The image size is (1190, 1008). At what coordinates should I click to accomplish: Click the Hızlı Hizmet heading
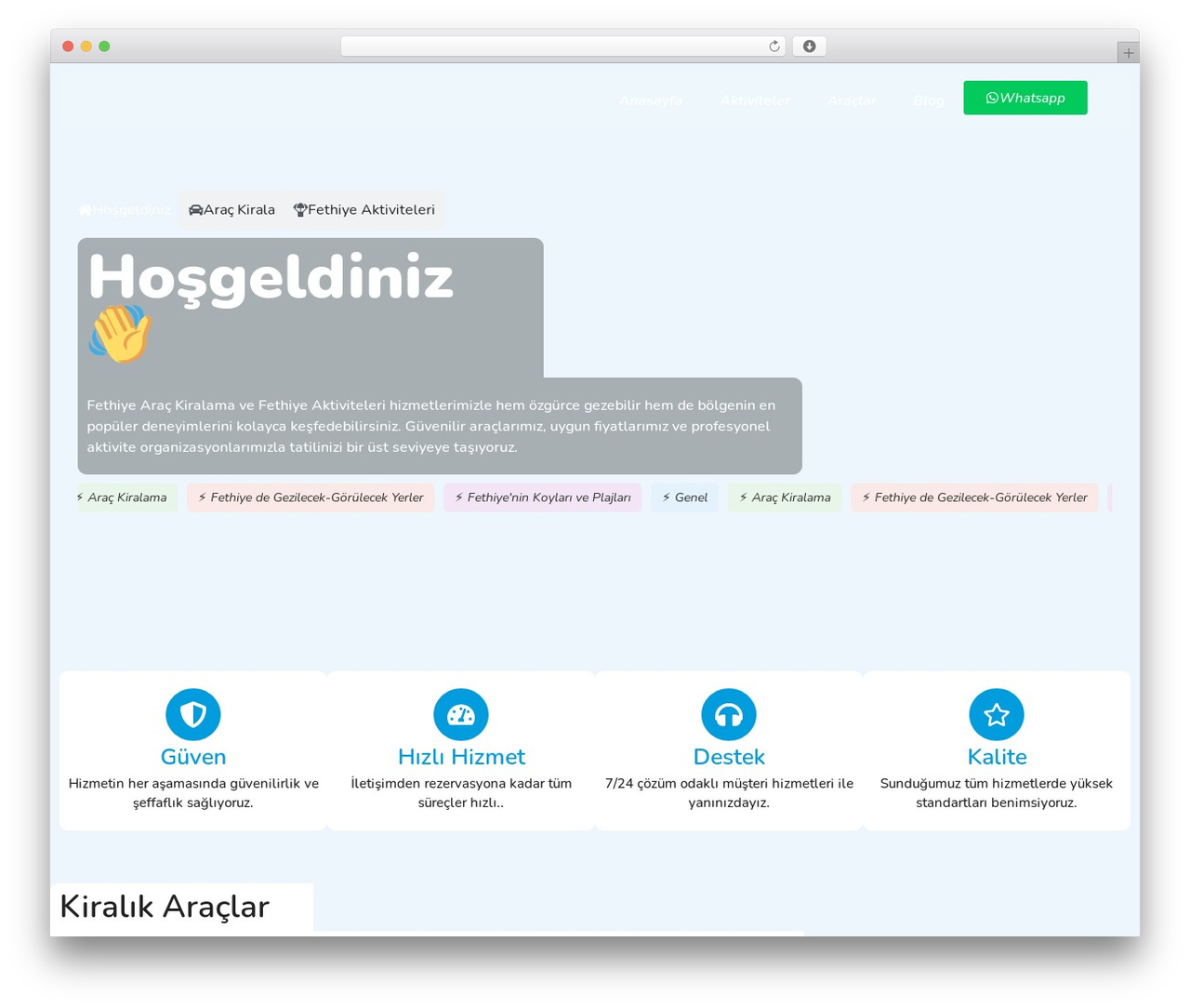point(461,757)
